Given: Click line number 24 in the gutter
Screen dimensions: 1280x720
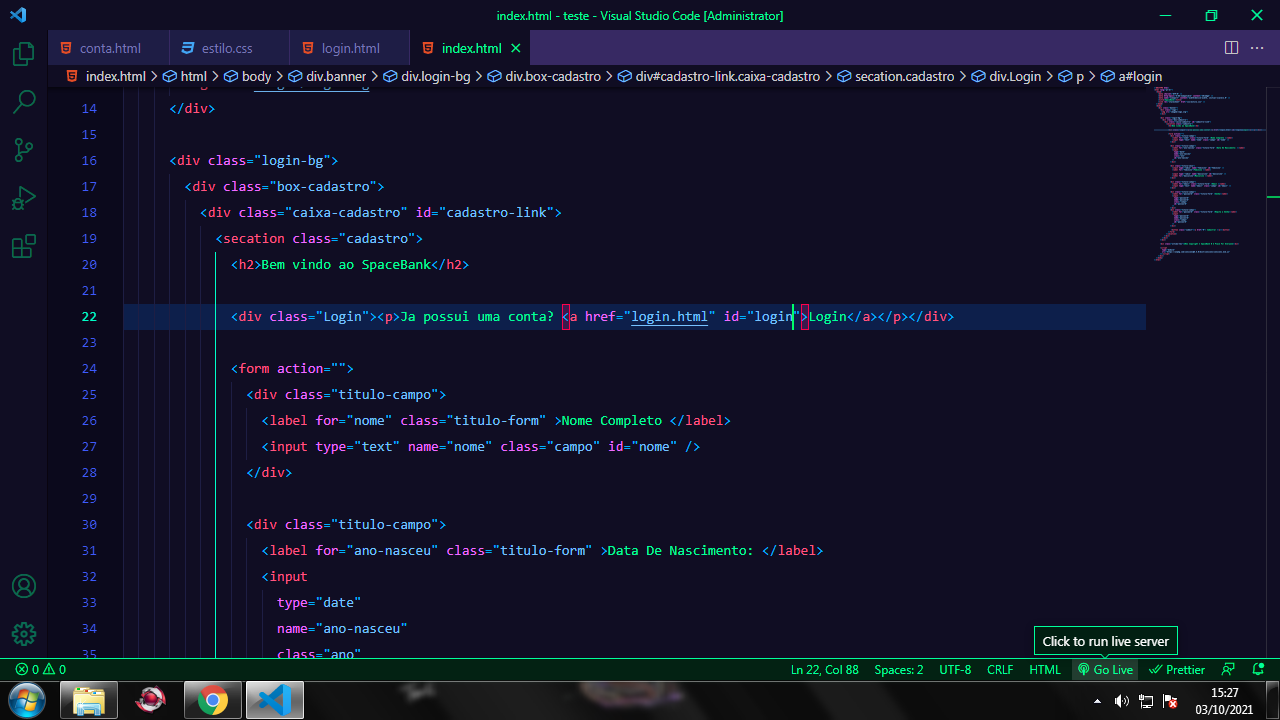Looking at the screenshot, I should point(89,369).
